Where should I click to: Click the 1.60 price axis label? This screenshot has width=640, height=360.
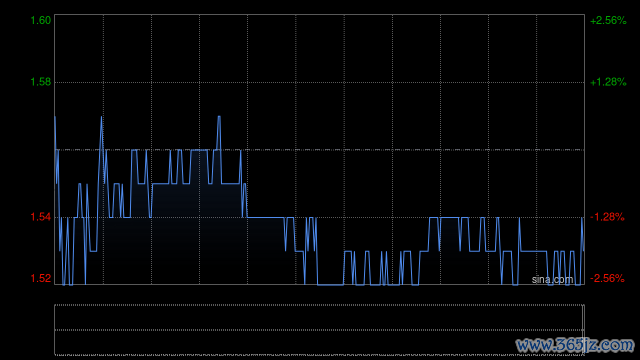pyautogui.click(x=41, y=20)
